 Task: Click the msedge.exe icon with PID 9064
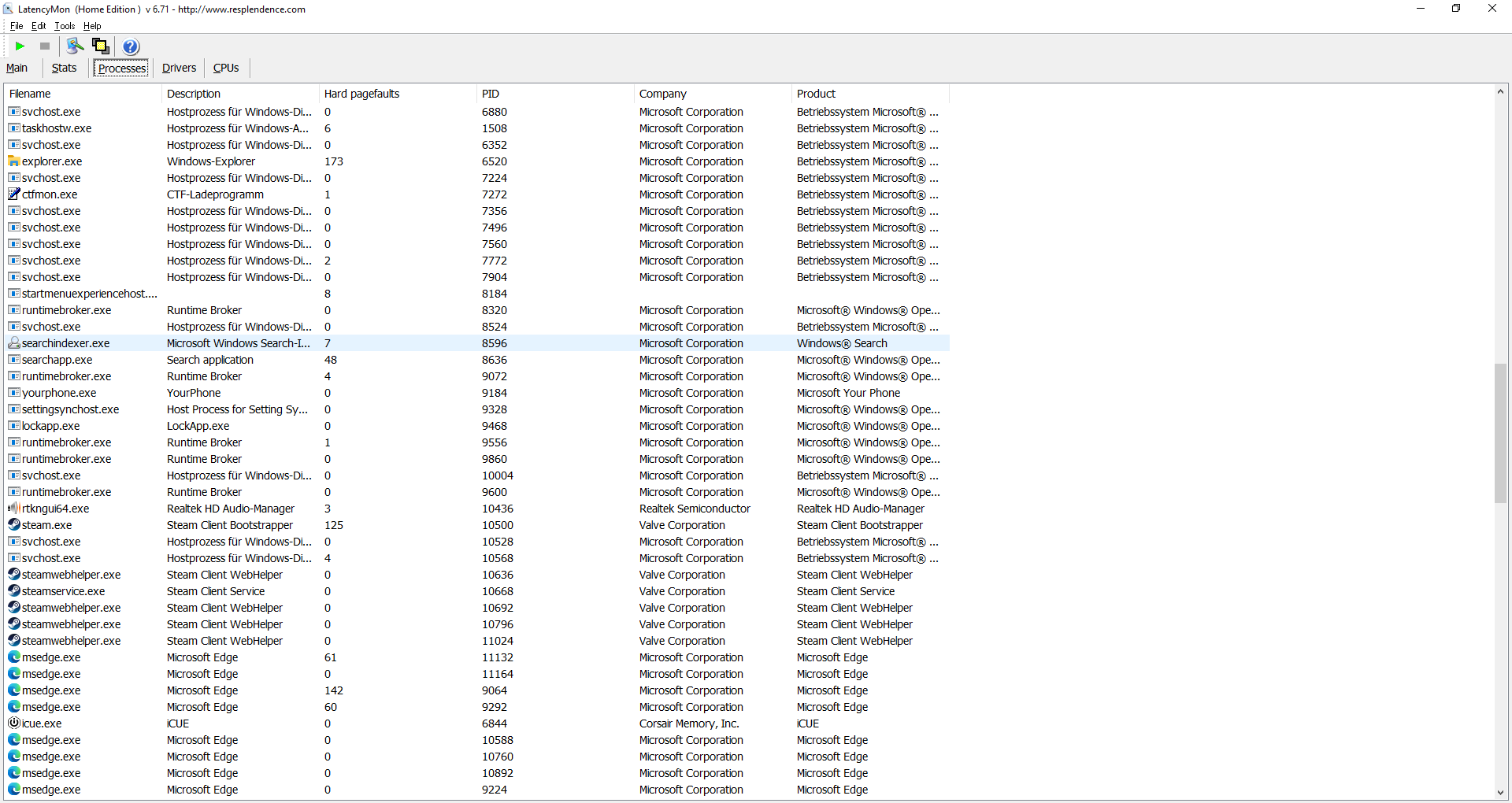click(14, 690)
